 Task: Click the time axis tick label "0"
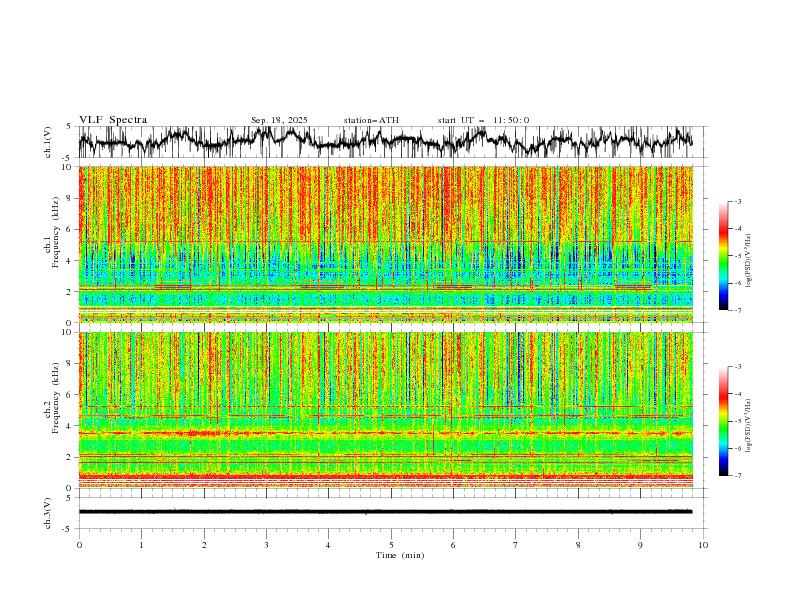tap(79, 545)
